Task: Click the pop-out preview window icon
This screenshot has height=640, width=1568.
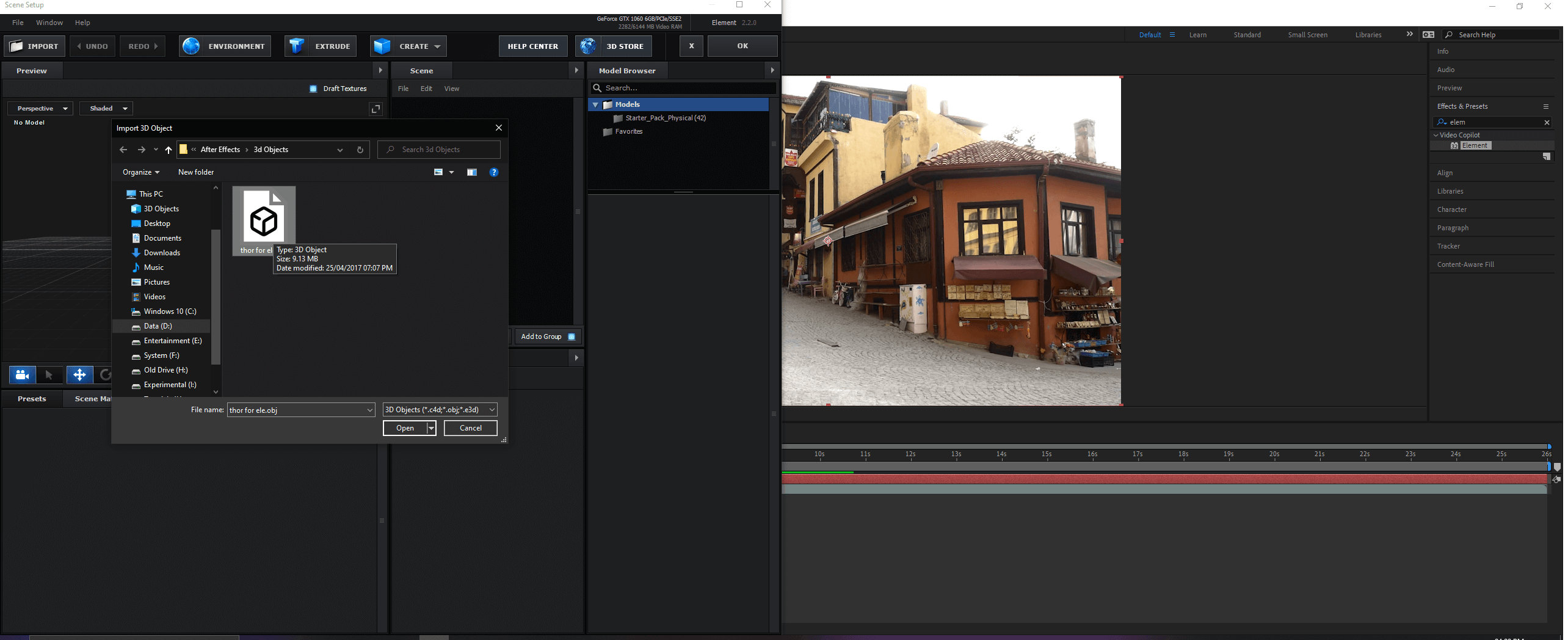Action: (376, 109)
